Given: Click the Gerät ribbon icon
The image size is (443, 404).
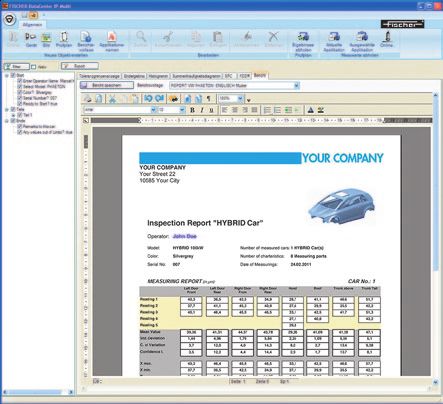Looking at the screenshot, I should (31, 39).
